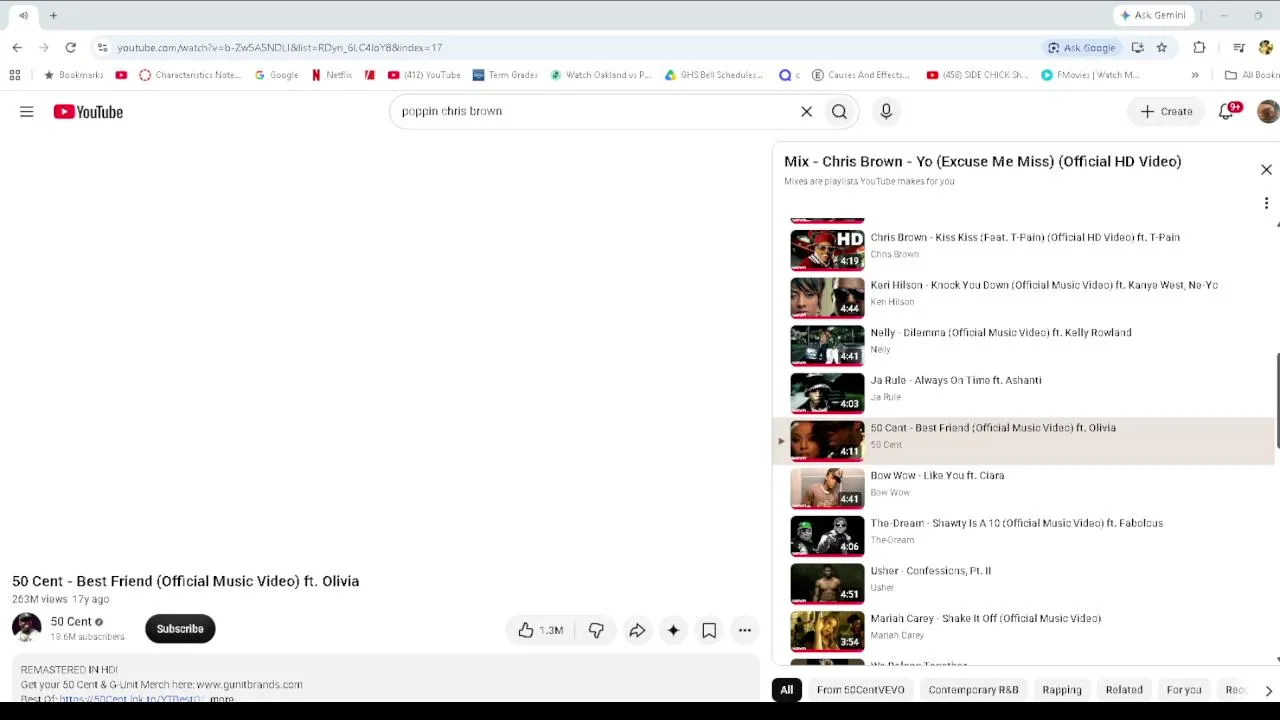
Task: Show more bookmarks with the double chevron
Action: pos(1195,75)
